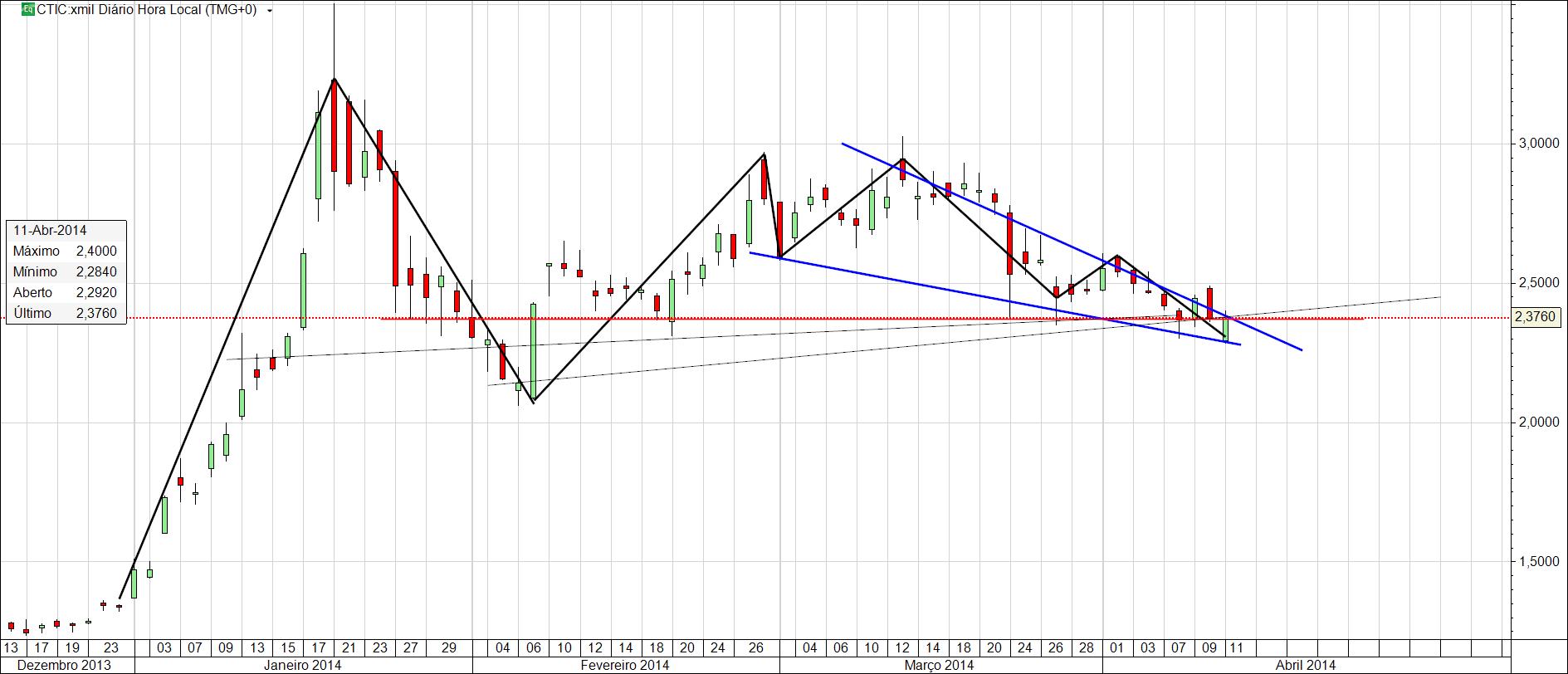Click the Último value in the info box
Viewport: 1568px width, 674px height.
click(96, 313)
